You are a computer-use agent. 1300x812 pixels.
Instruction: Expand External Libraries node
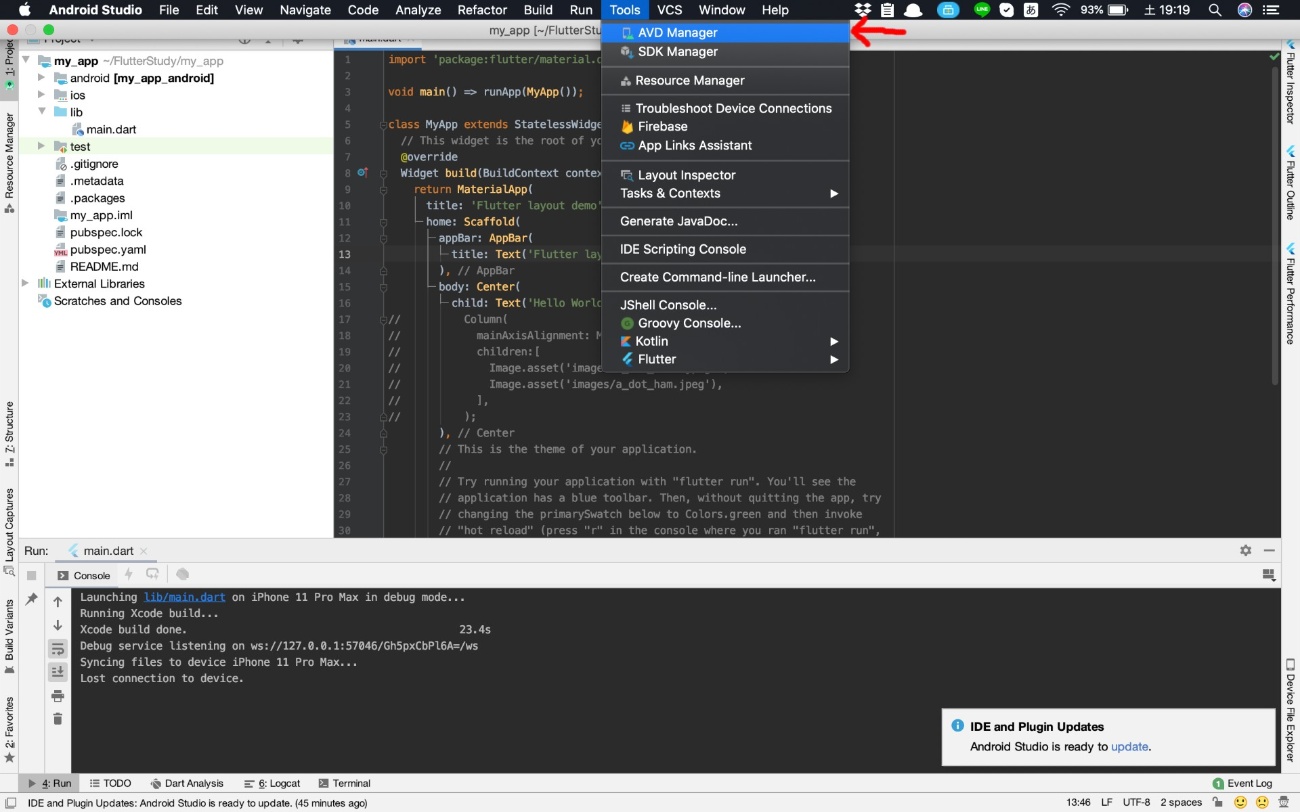[x=26, y=283]
